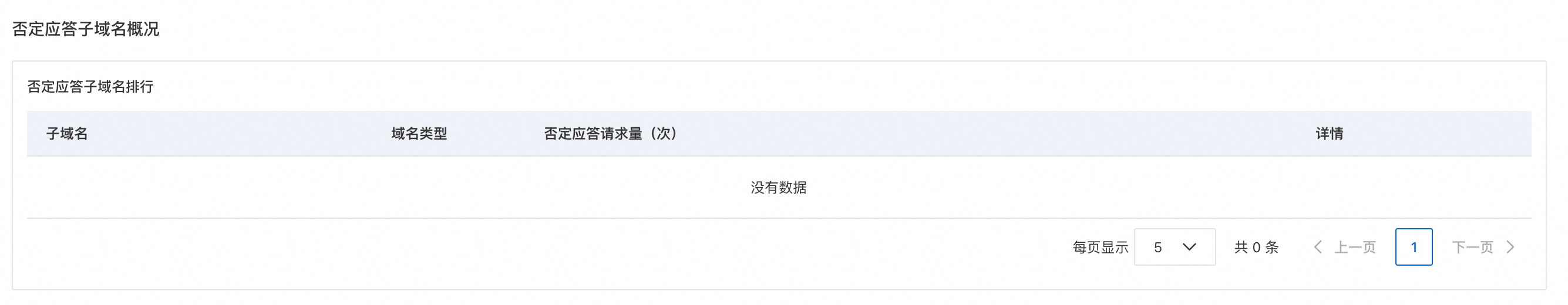Click the right chevron beside 下一页
The image size is (1568, 305).
click(x=1510, y=248)
